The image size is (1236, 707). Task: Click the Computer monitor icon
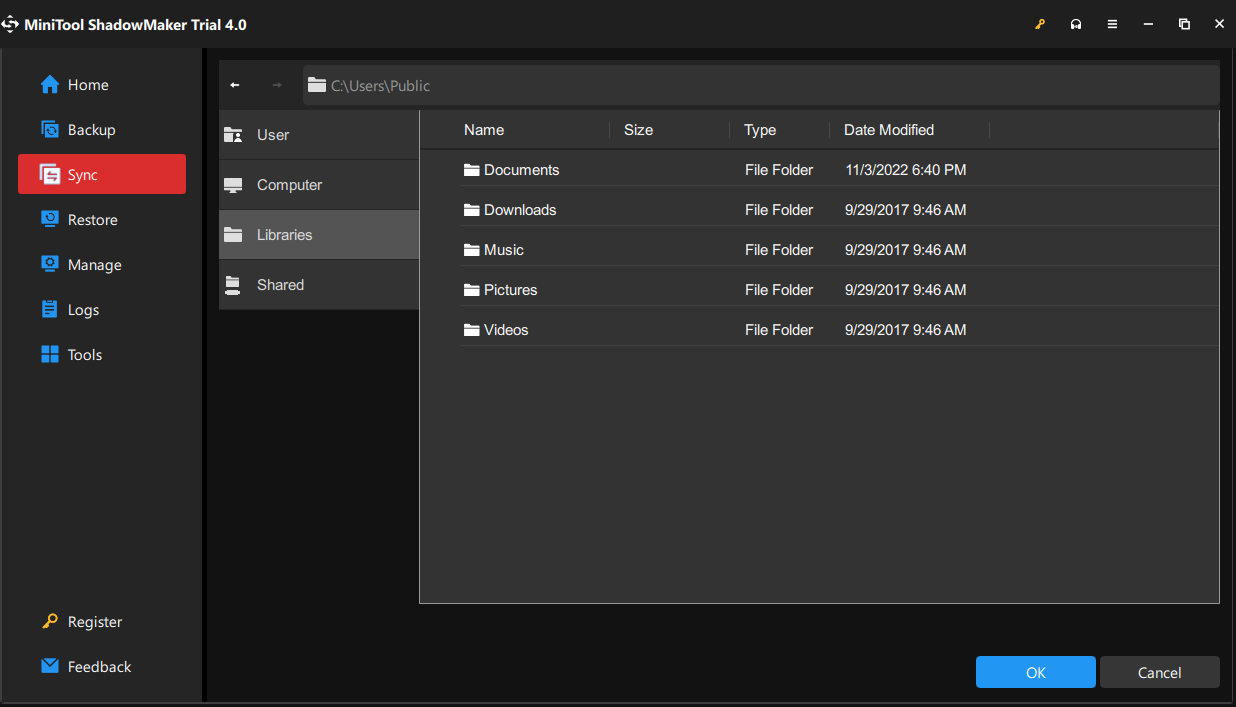click(x=233, y=185)
